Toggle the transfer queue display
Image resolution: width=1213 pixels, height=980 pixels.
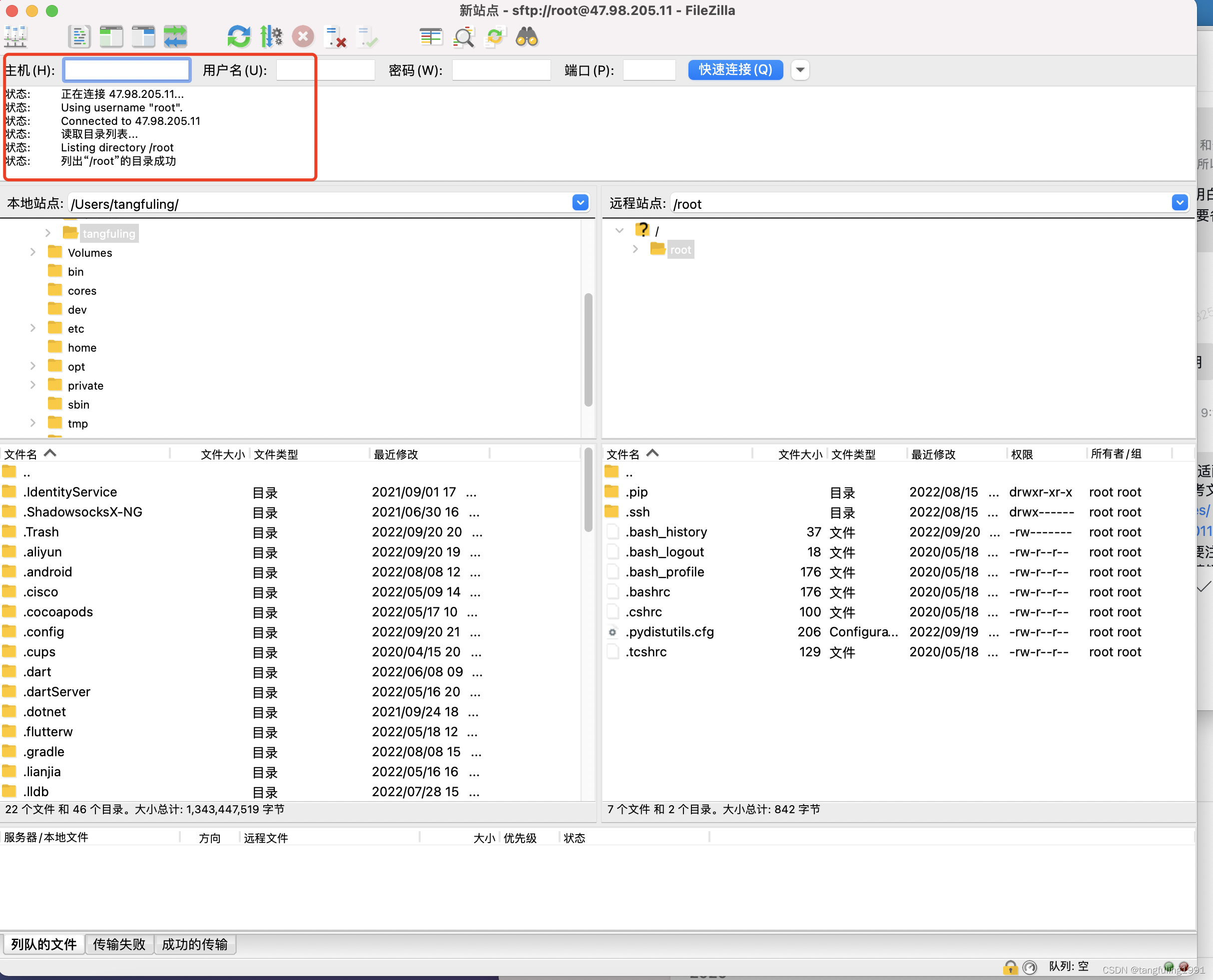pos(176,37)
